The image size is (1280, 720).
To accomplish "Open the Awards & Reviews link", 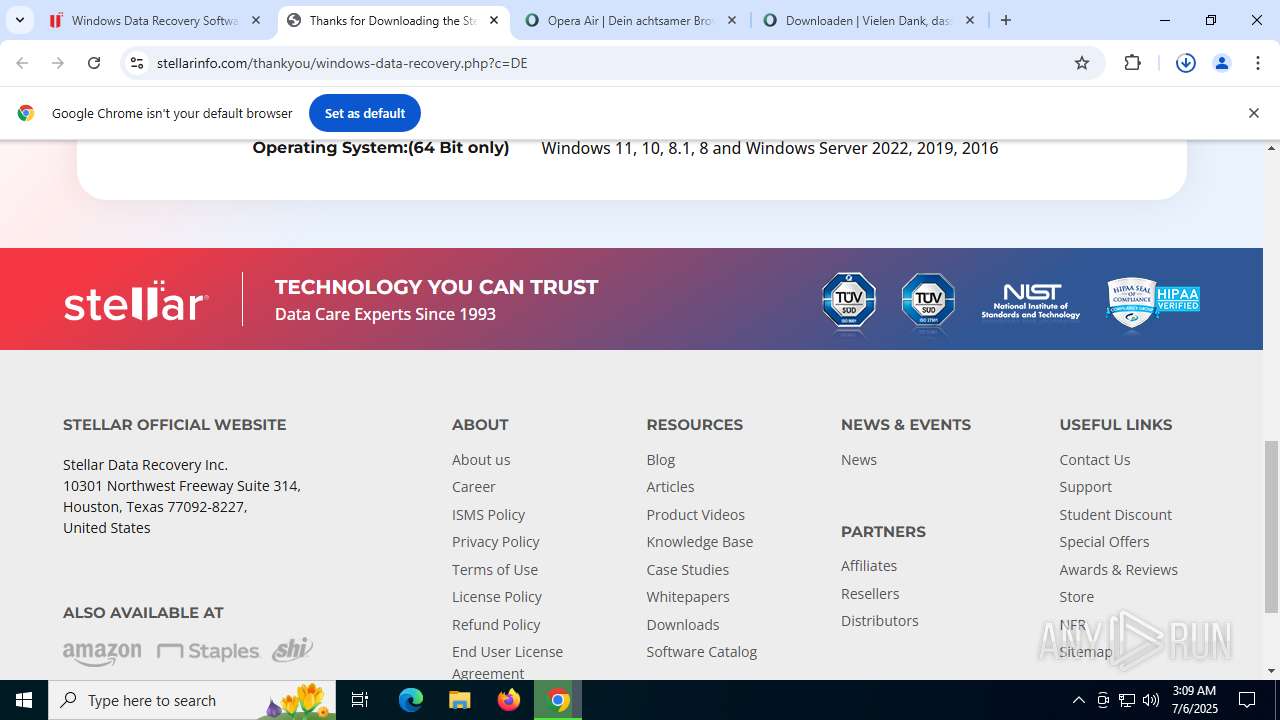I will tap(1119, 569).
